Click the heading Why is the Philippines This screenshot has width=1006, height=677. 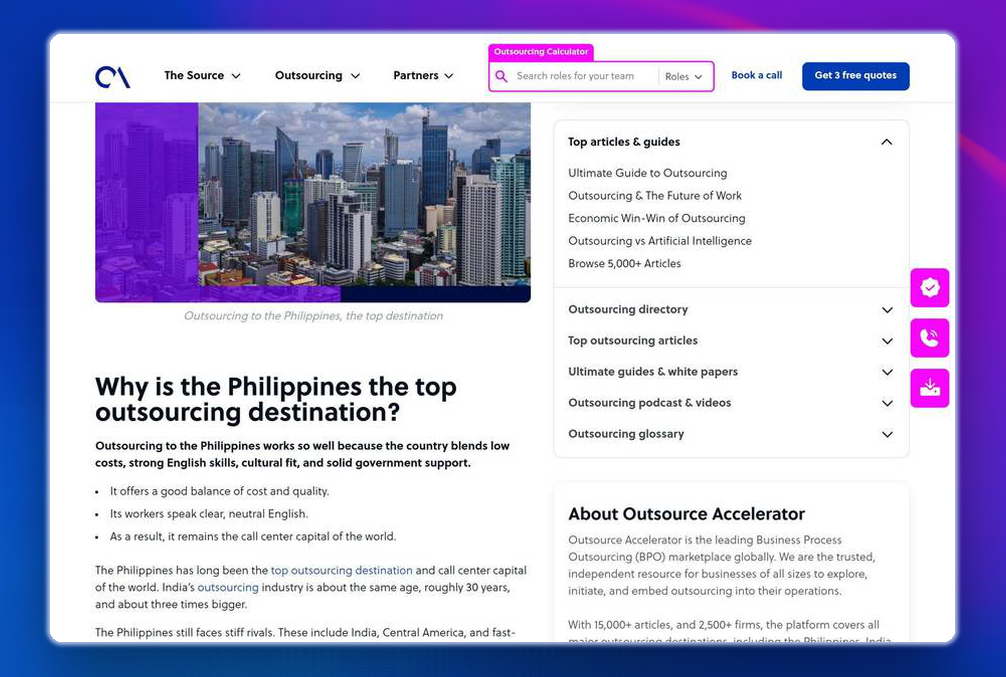click(x=276, y=399)
